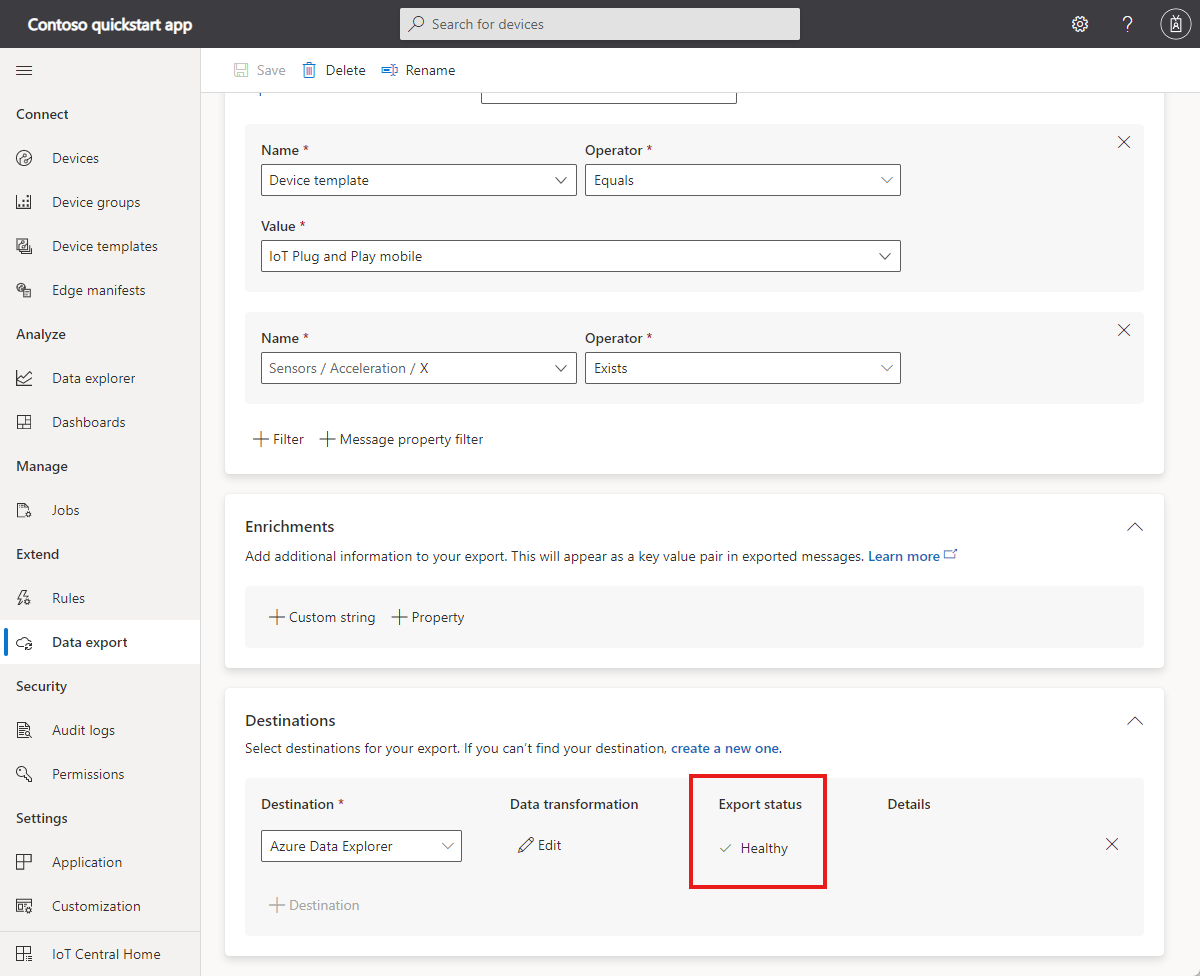Open the Dashboards view
This screenshot has width=1200, height=976.
click(x=88, y=421)
